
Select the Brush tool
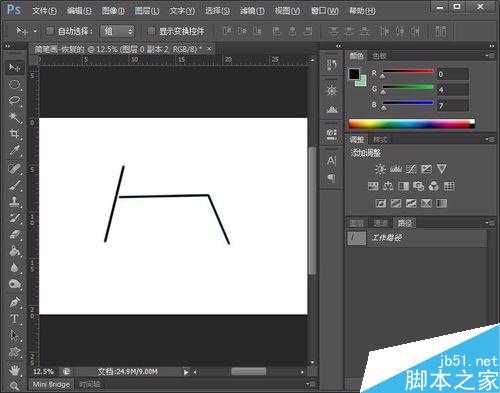click(x=14, y=185)
